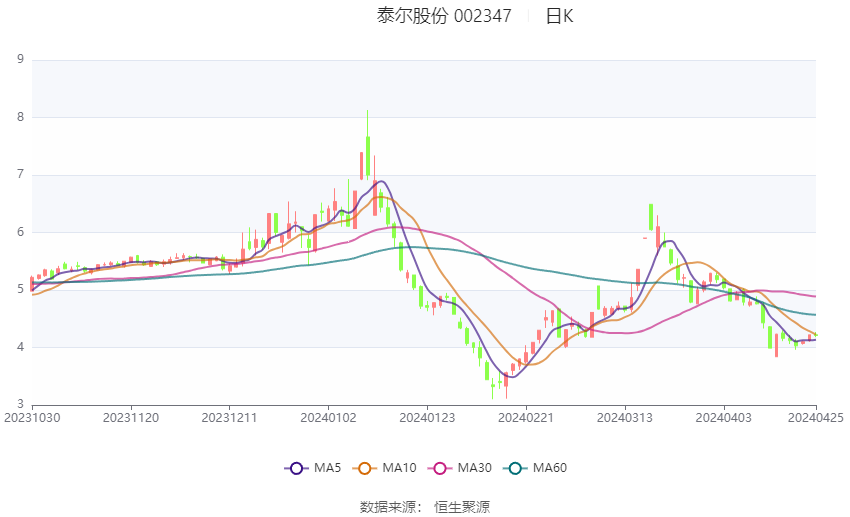The width and height of the screenshot is (850, 517).
Task: Click the y-axis label 9
Action: pos(21,59)
